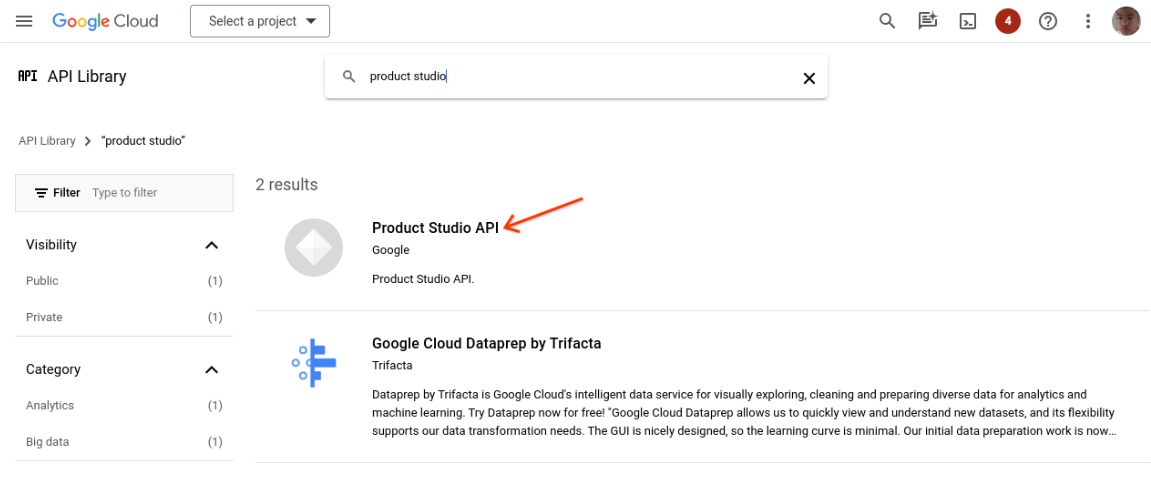Collapse the Visibility filter section
The image size is (1151, 485).
coord(211,245)
